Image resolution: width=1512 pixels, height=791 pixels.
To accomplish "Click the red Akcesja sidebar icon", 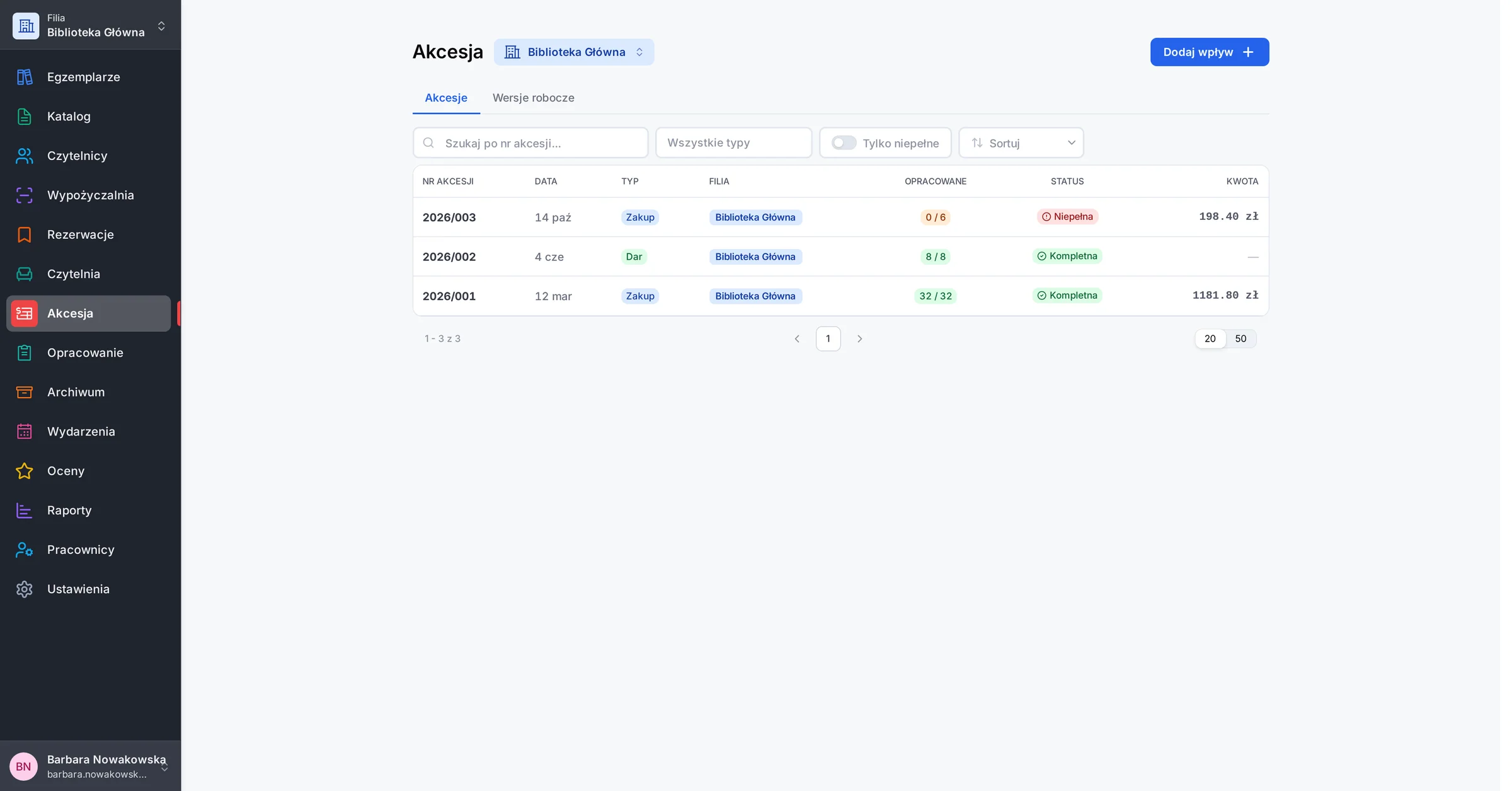I will (25, 313).
